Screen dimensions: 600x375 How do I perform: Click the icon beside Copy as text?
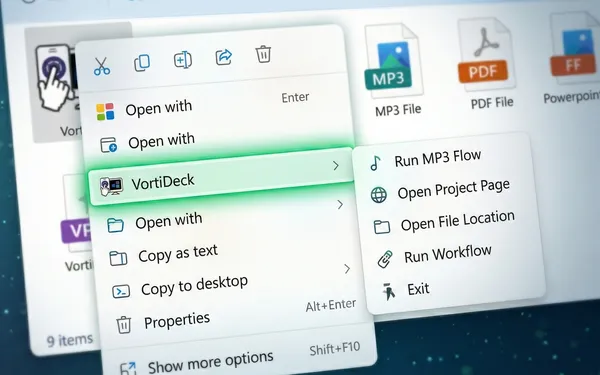(118, 259)
